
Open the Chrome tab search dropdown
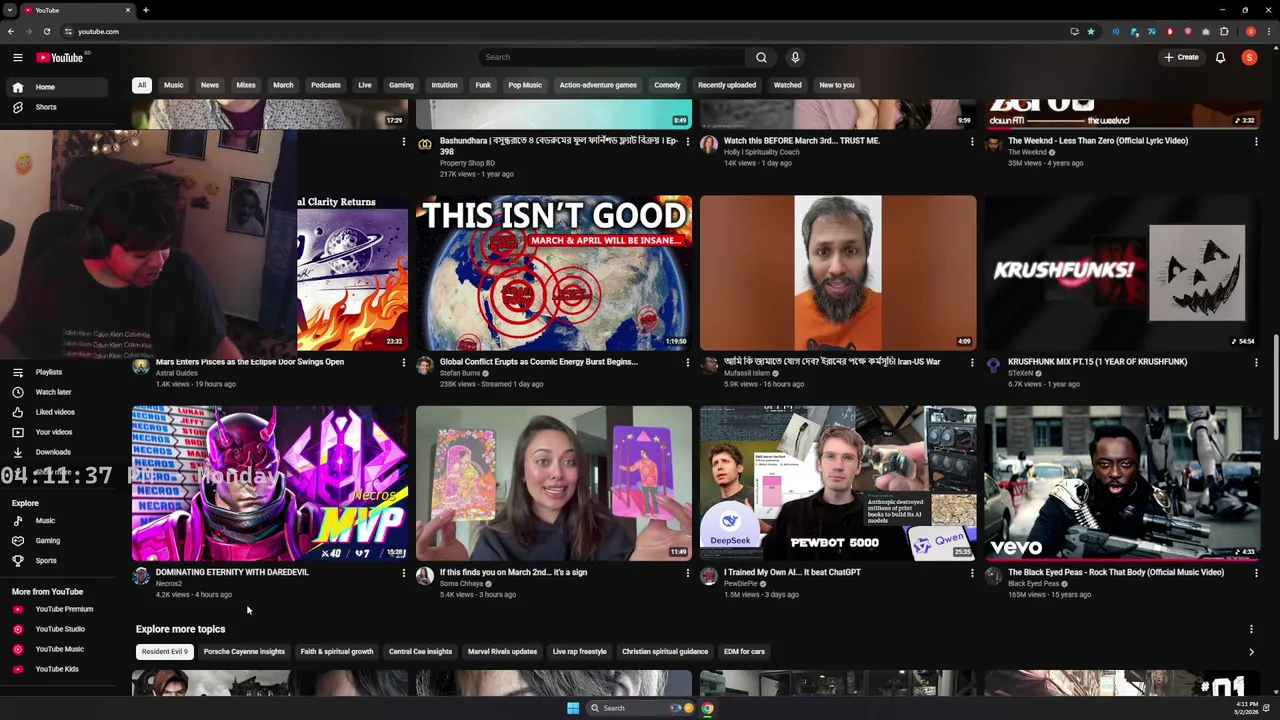click(10, 10)
